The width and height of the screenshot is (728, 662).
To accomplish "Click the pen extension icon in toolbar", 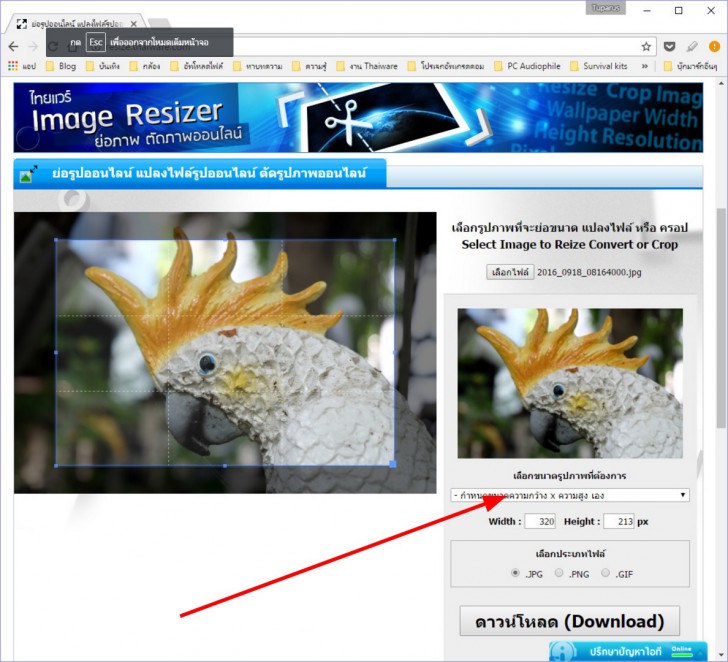I will (x=692, y=46).
